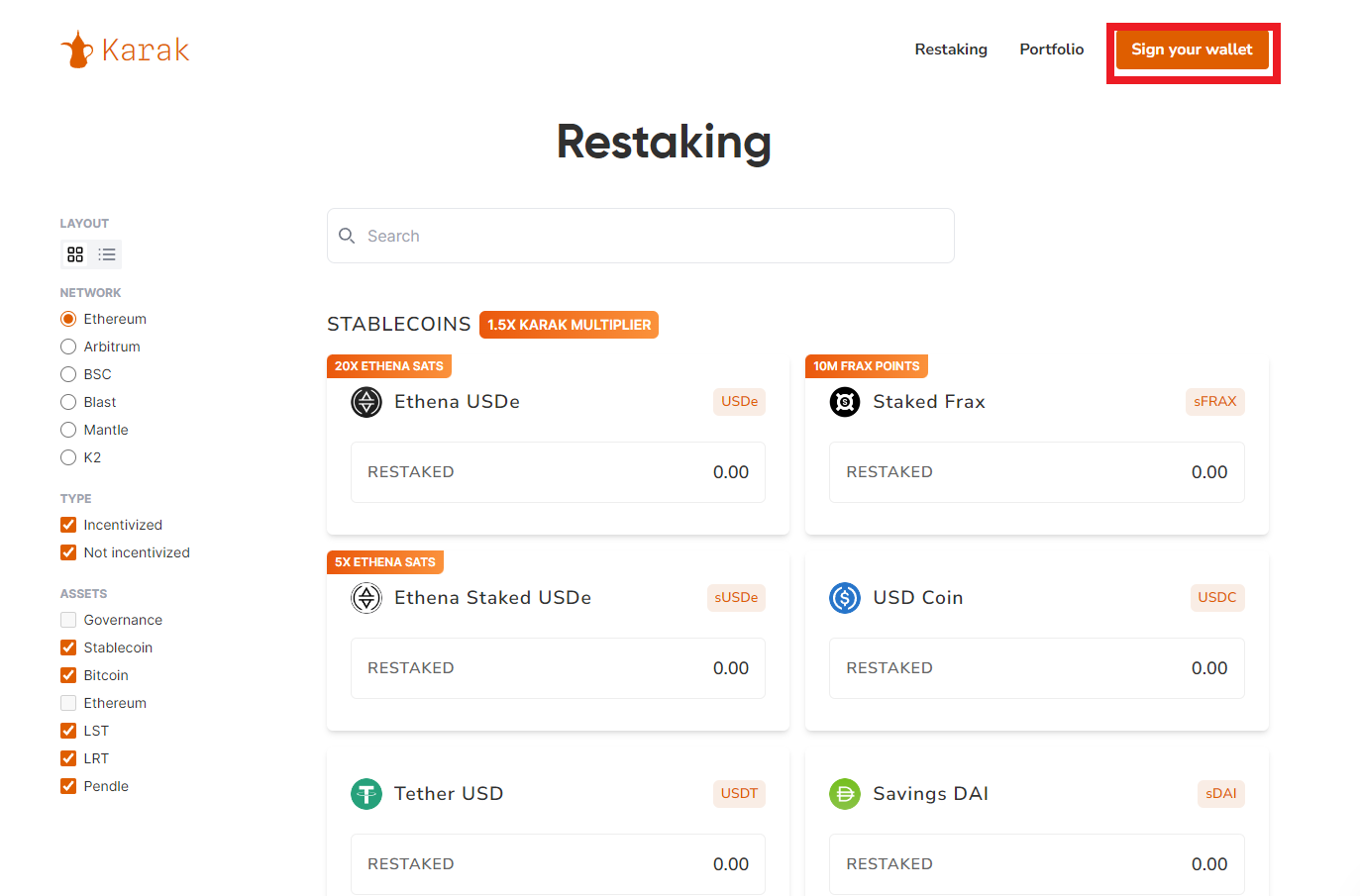Enable the Governance assets checkbox
This screenshot has width=1360, height=896.
pyautogui.click(x=68, y=620)
